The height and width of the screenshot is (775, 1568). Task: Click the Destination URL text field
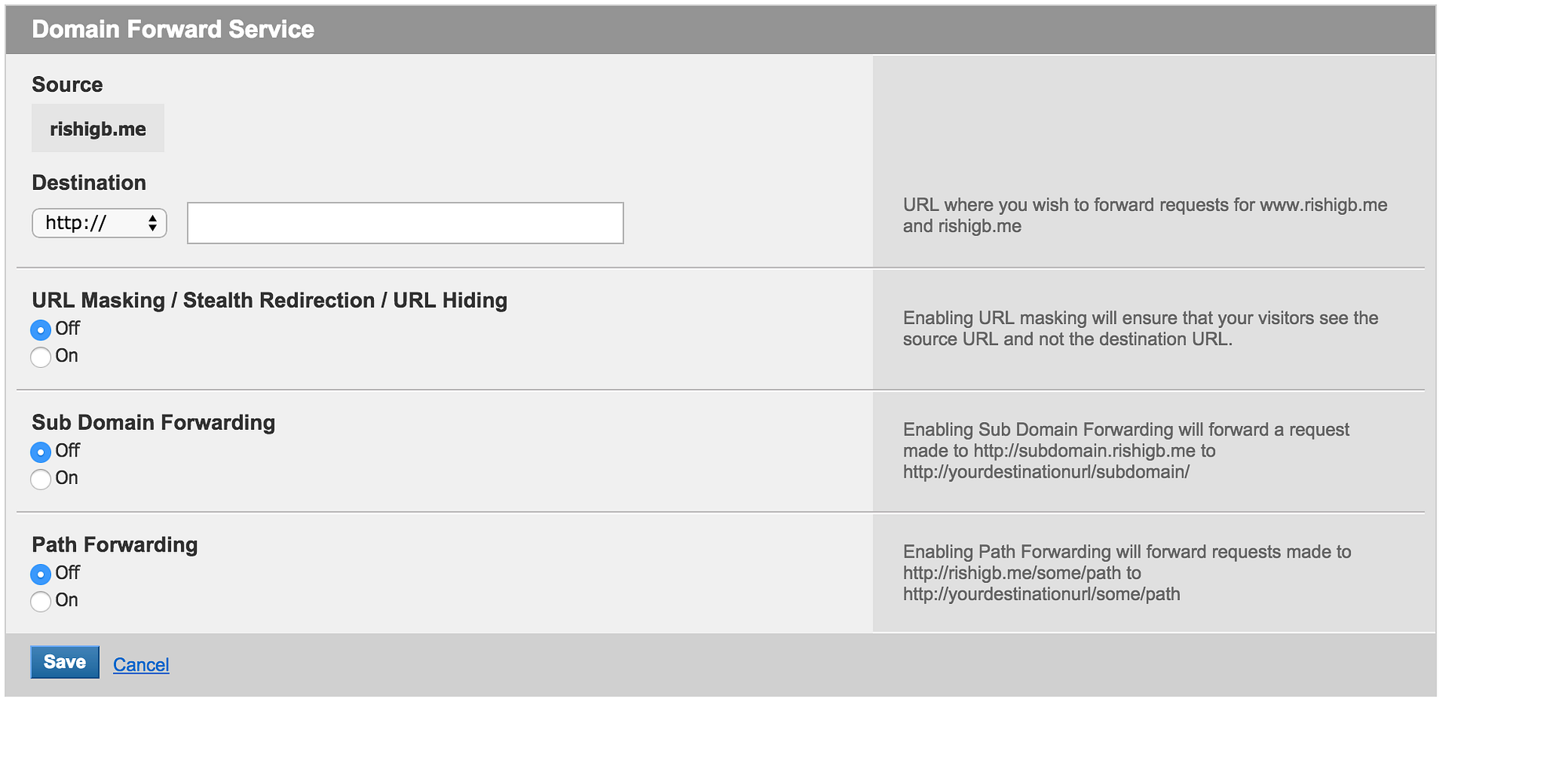point(405,224)
